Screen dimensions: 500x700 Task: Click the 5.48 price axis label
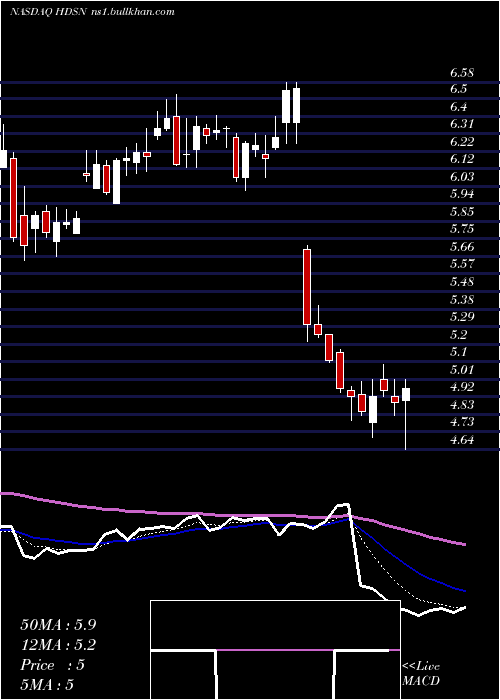click(462, 282)
